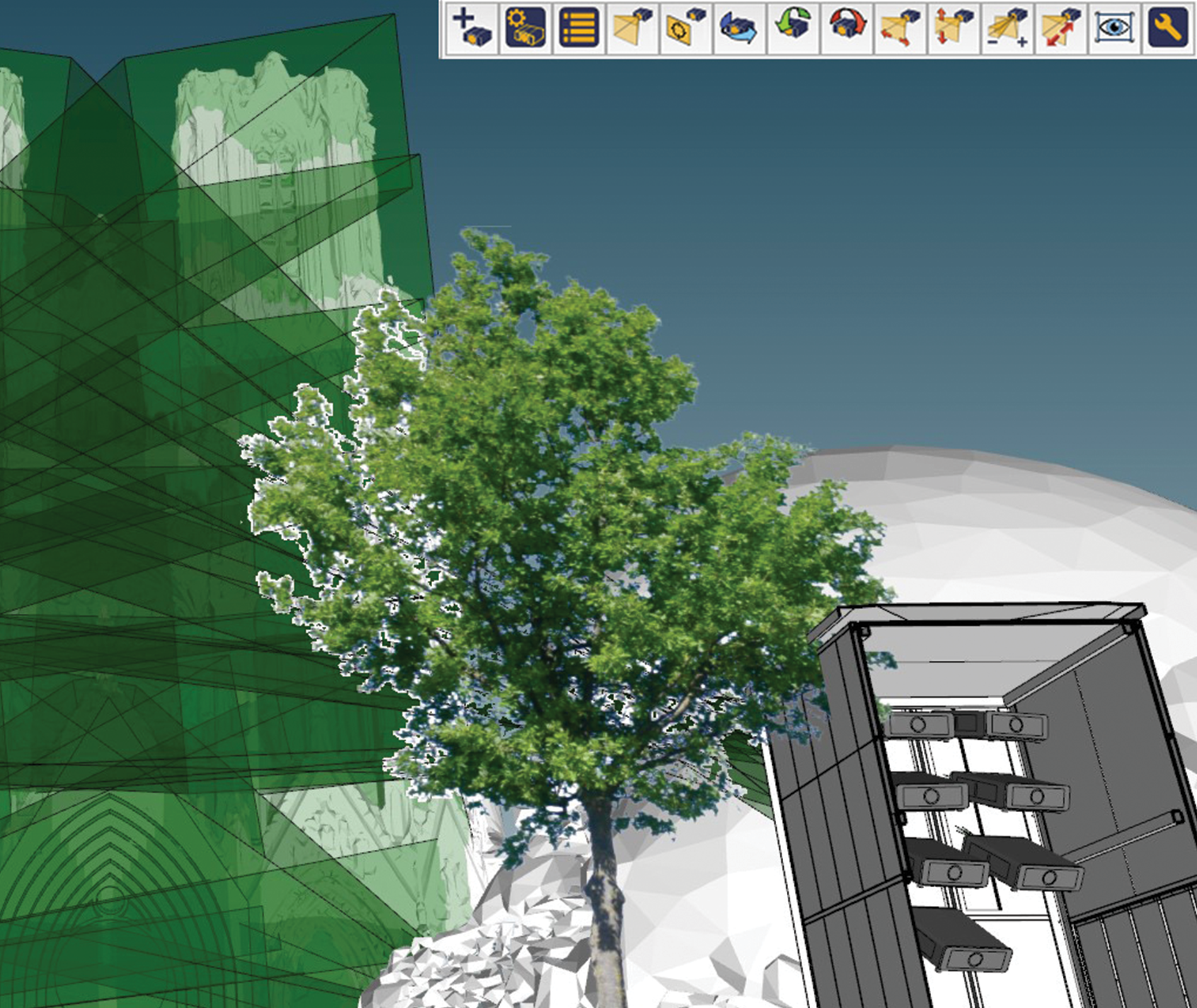
Task: Open the wrench tools icon
Action: (x=1168, y=27)
